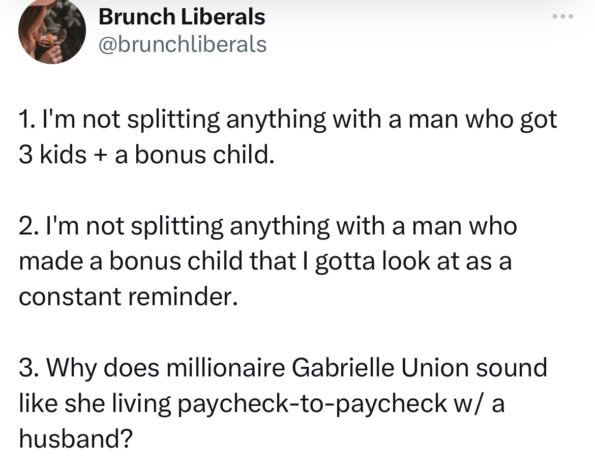This screenshot has width=595, height=470.
Task: Click the "1." list number
Action: point(29,119)
